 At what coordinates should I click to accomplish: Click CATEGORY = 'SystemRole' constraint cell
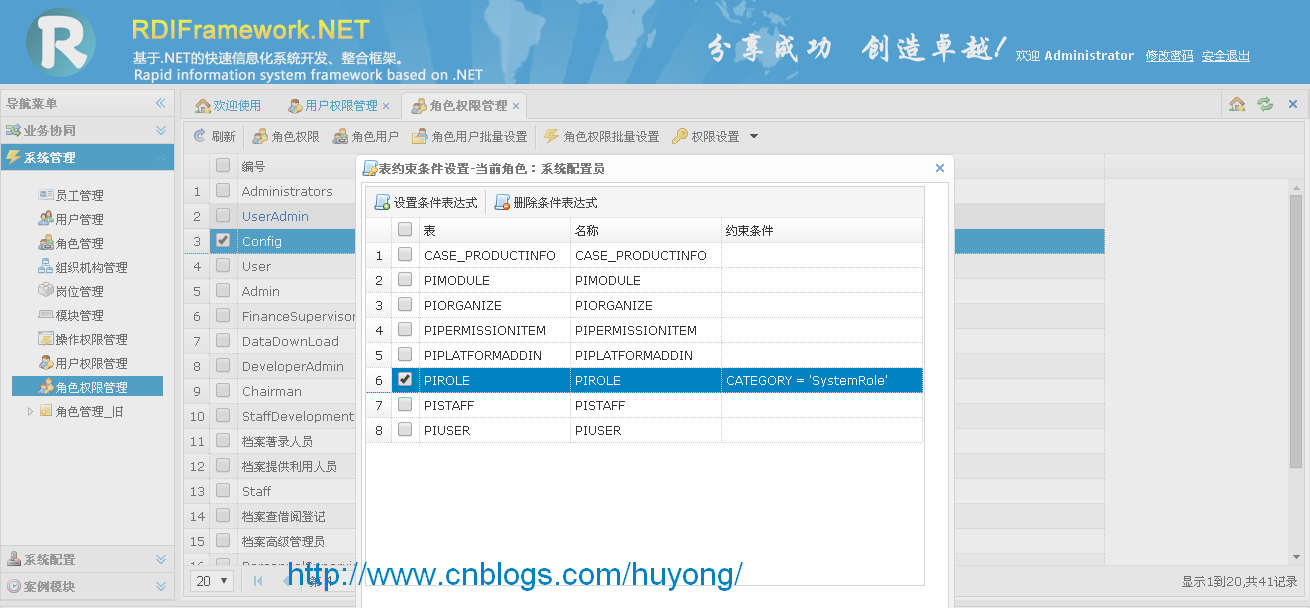coord(821,380)
